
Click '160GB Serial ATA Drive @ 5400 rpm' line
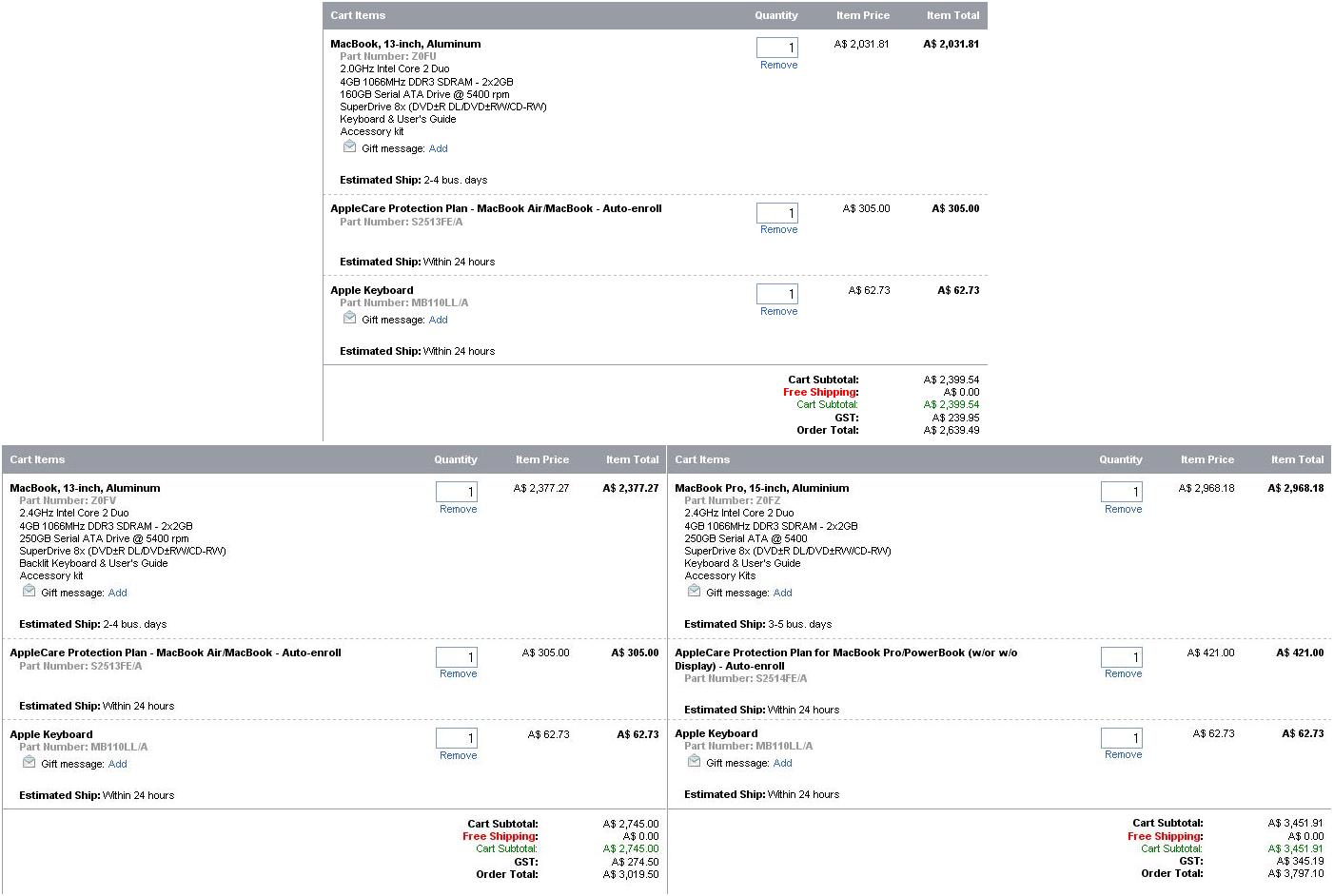424,94
